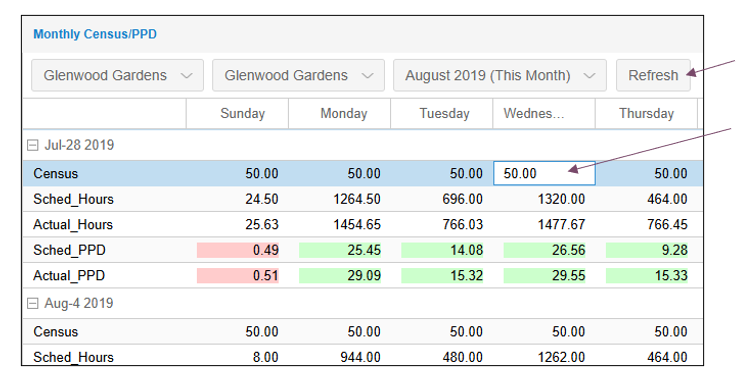Select the Census row label in Jul-28 week

point(56,173)
